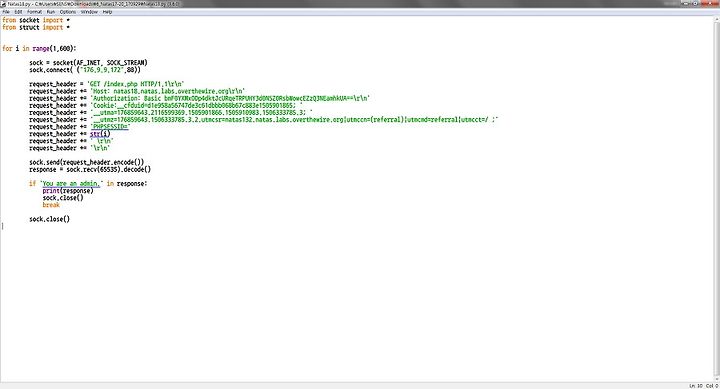The height and width of the screenshot is (389, 720).
Task: Click the Ln status bar indicator
Action: coord(696,386)
